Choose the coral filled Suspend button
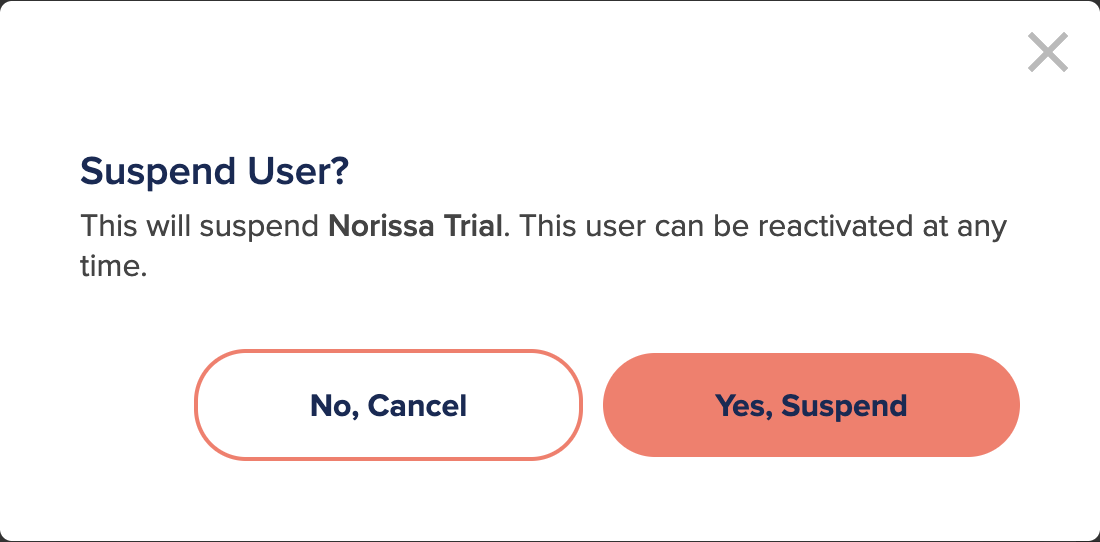The width and height of the screenshot is (1100, 542). [x=811, y=405]
